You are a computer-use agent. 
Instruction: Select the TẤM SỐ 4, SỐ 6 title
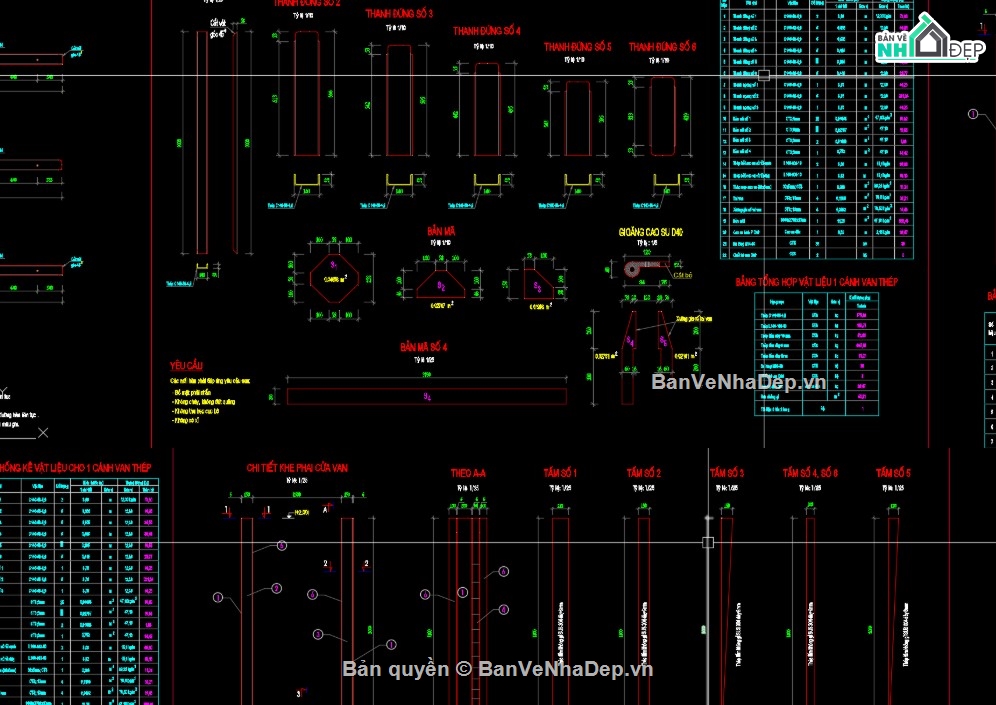point(810,473)
